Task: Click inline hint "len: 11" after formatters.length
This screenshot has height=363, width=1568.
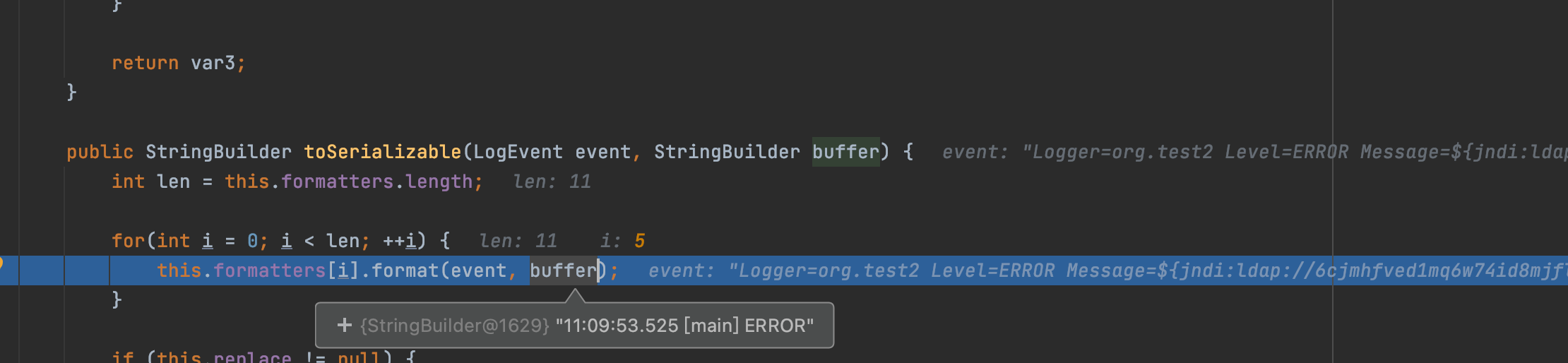Action: pyautogui.click(x=552, y=181)
